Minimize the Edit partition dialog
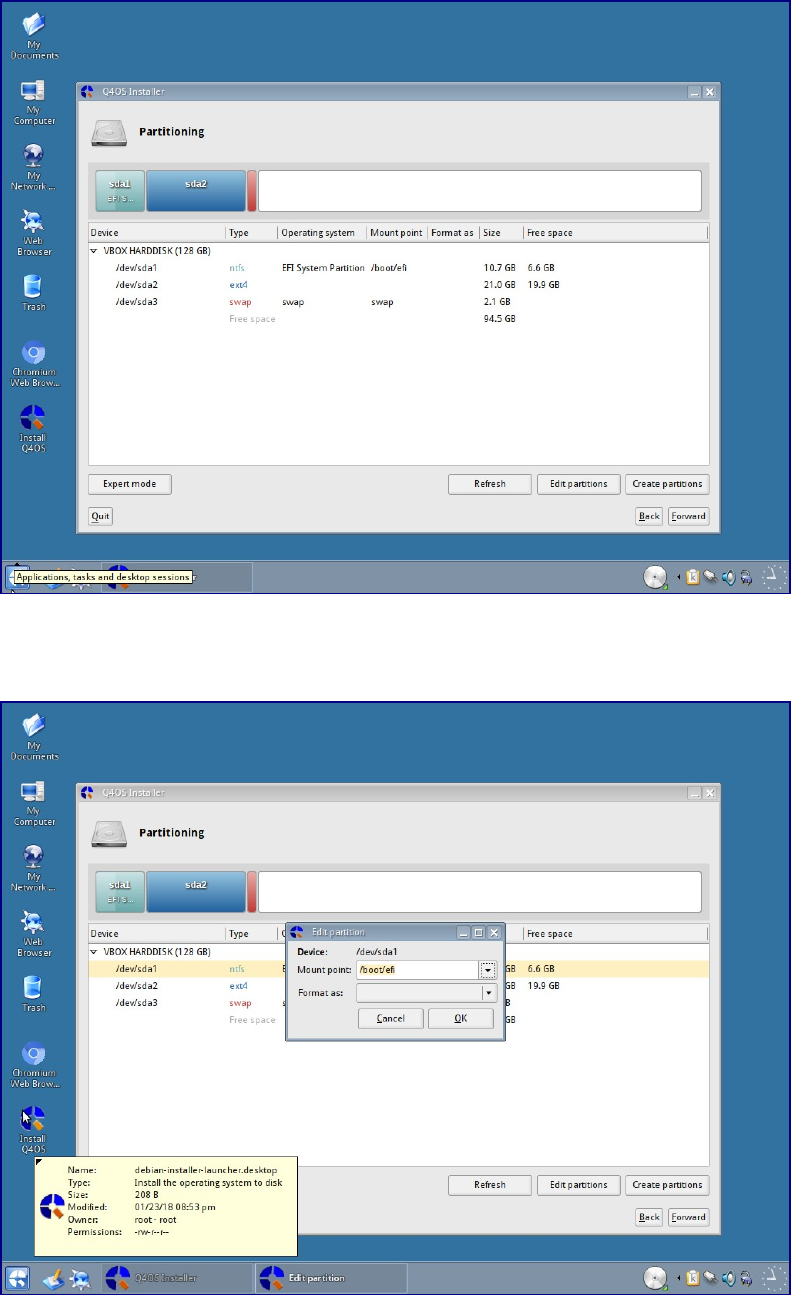 463,932
